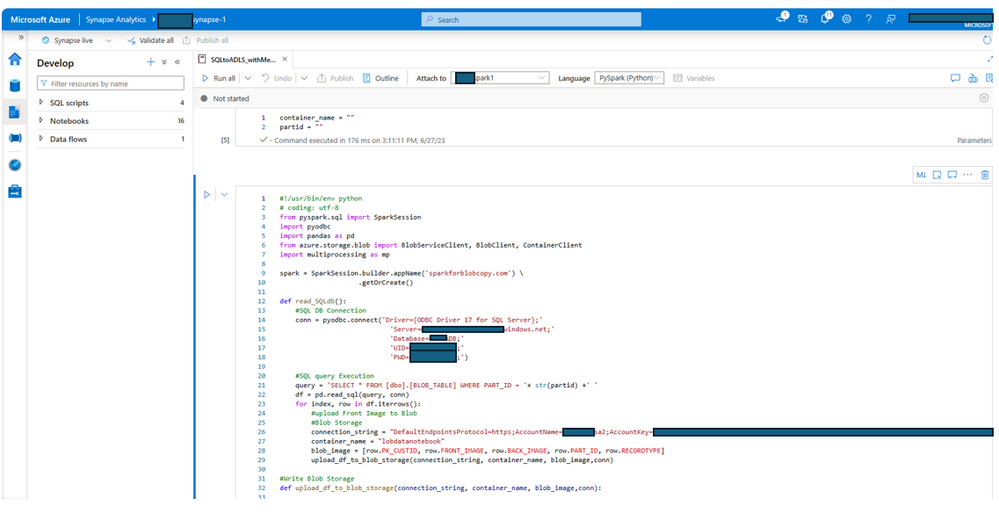999x512 pixels.
Task: Open the Data hub cylinder icon
Action: [x=15, y=86]
